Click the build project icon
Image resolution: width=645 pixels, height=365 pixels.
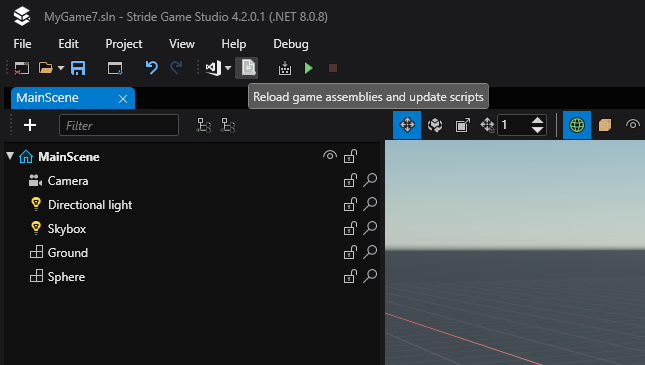pos(285,68)
